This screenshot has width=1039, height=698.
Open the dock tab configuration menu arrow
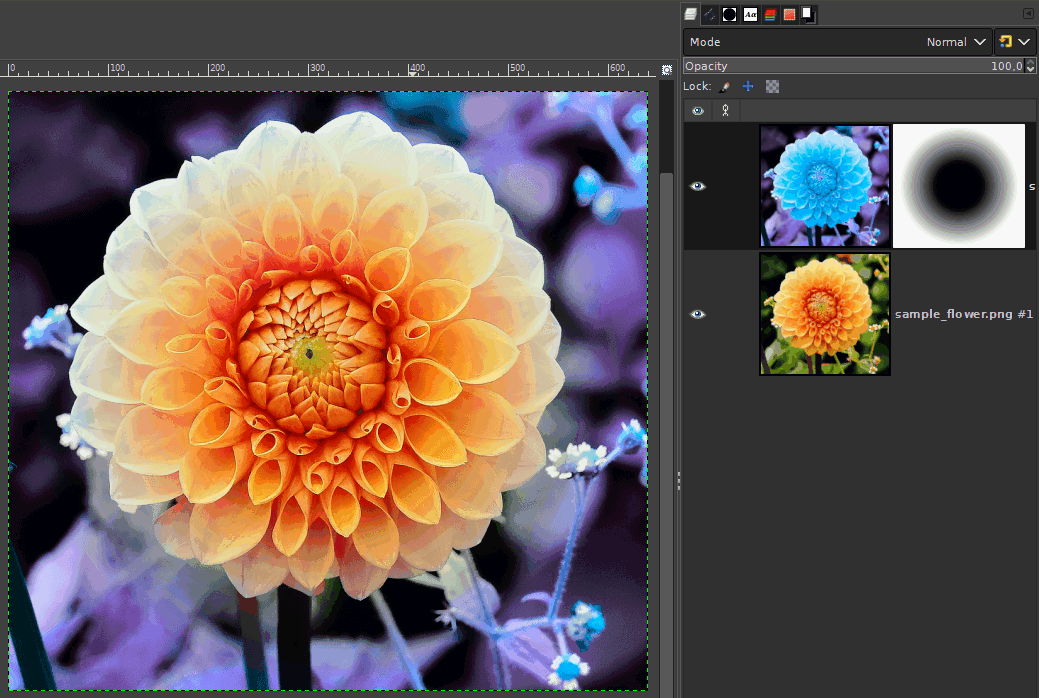click(x=1028, y=14)
